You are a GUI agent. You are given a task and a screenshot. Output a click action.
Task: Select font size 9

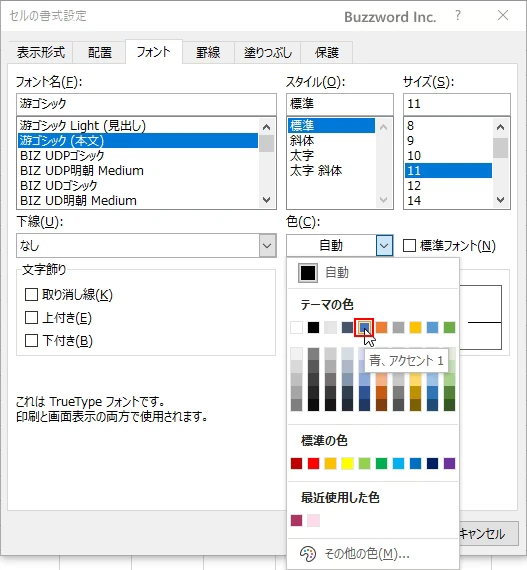(448, 141)
